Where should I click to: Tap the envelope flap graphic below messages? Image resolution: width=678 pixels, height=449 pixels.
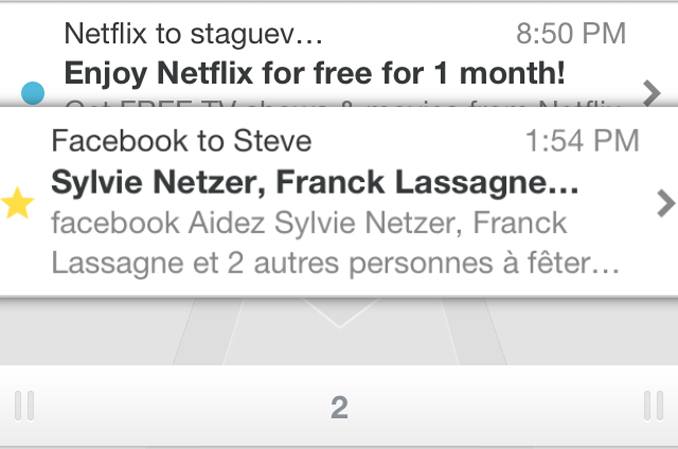coord(339,312)
